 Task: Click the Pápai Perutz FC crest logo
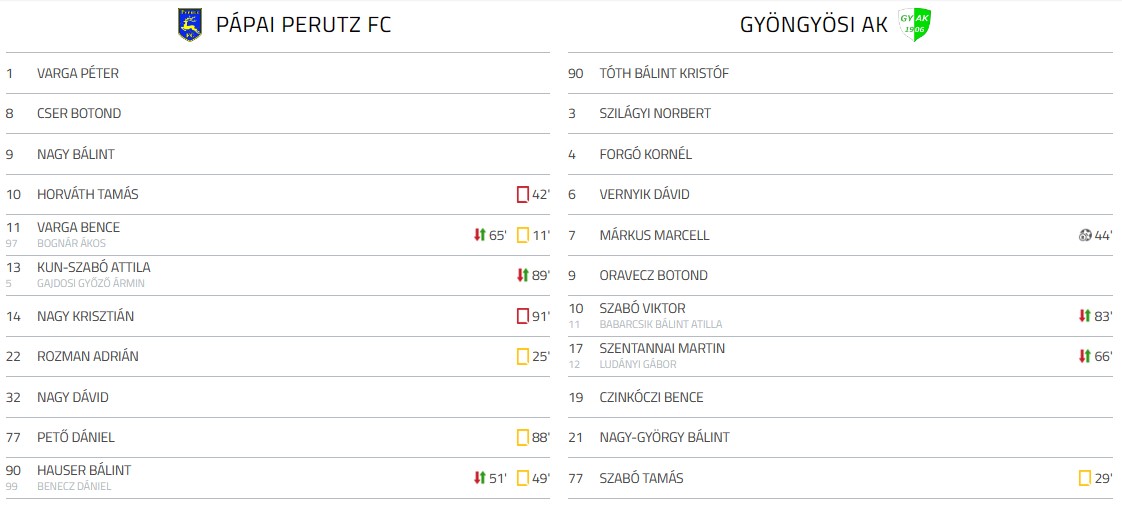[x=190, y=25]
